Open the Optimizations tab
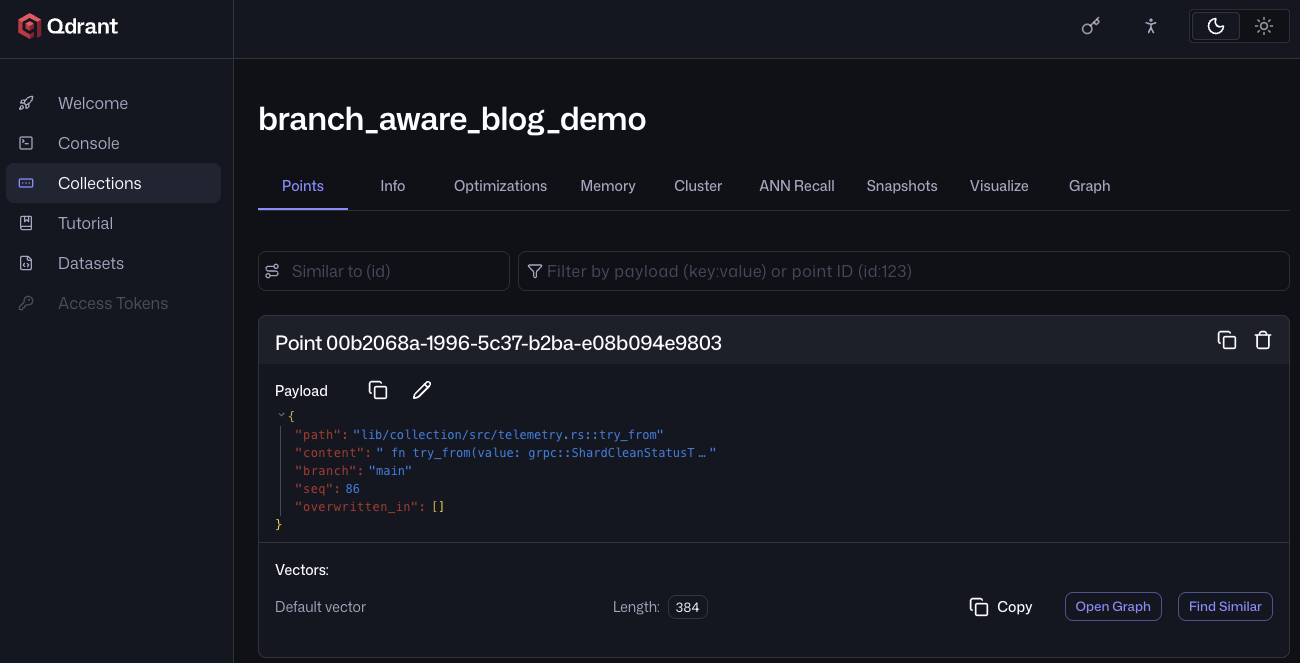 coord(500,186)
